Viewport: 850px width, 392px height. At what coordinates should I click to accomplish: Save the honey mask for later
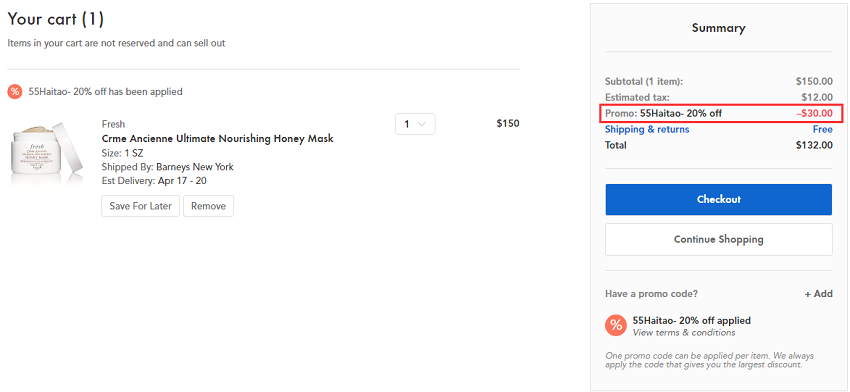click(140, 206)
